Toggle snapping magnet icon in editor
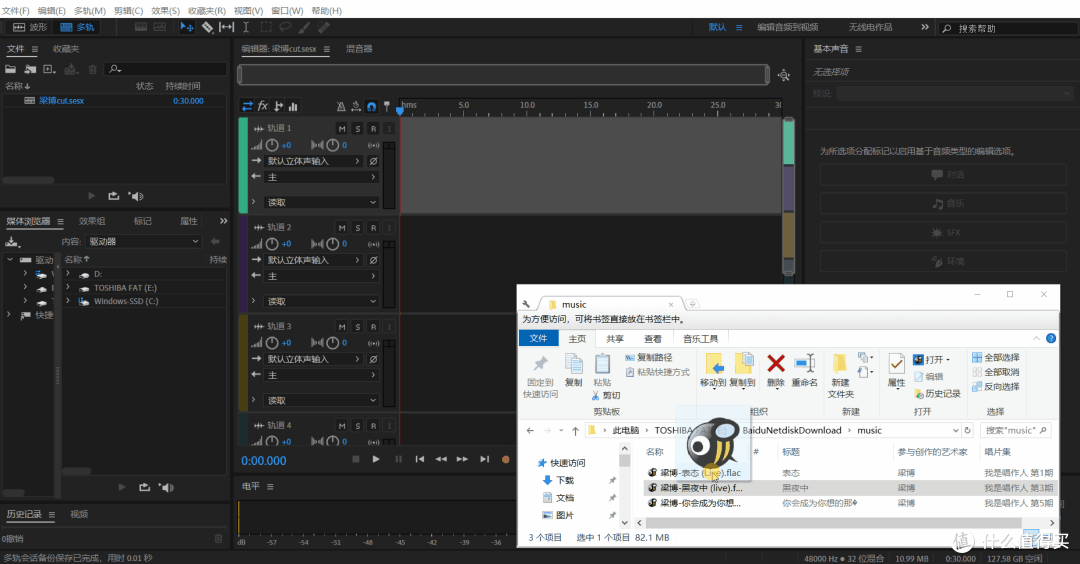Image resolution: width=1080 pixels, height=564 pixels. (371, 106)
